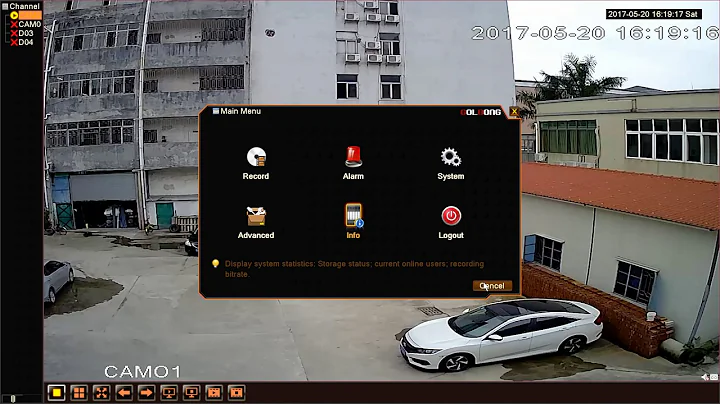
Task: Click the CAM01 label on the video
Action: pos(142,371)
